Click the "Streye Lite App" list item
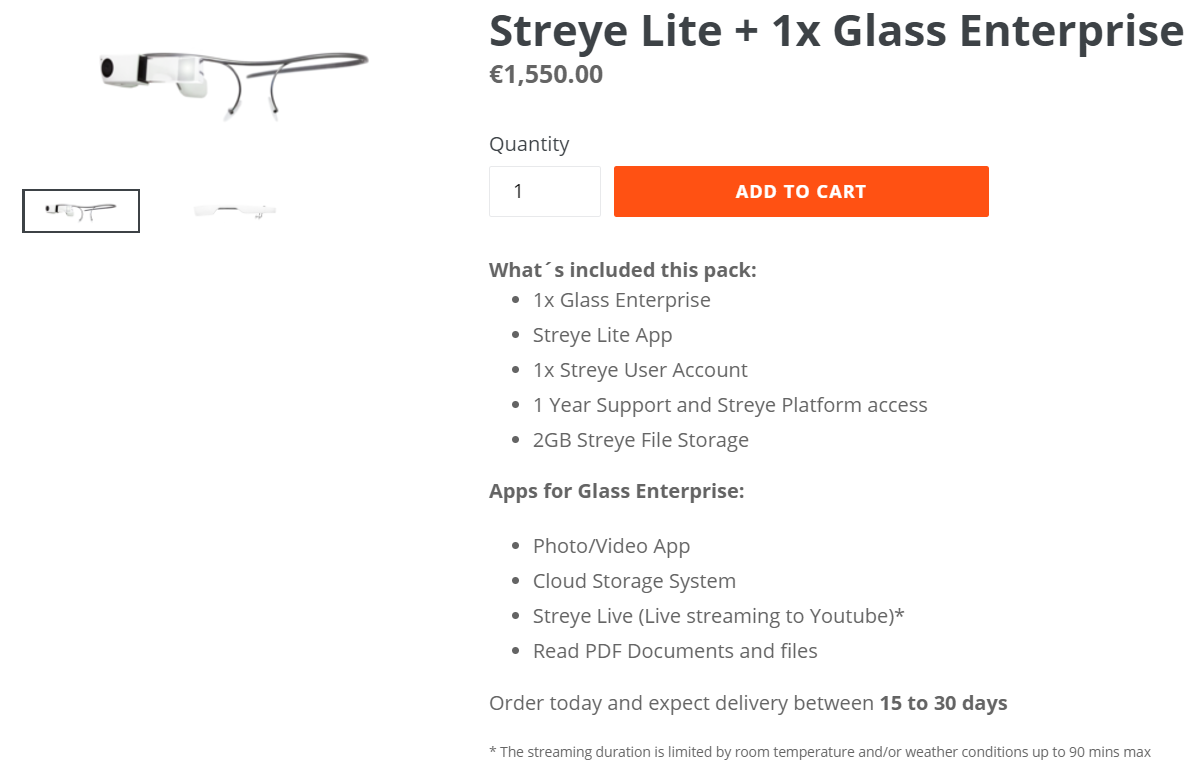1203x780 pixels. point(603,335)
